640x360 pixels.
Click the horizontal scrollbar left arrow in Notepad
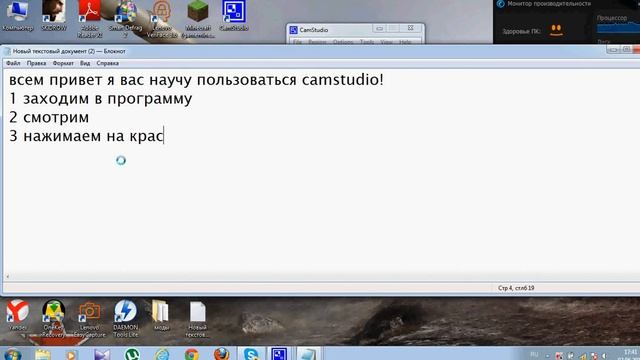click(7, 277)
